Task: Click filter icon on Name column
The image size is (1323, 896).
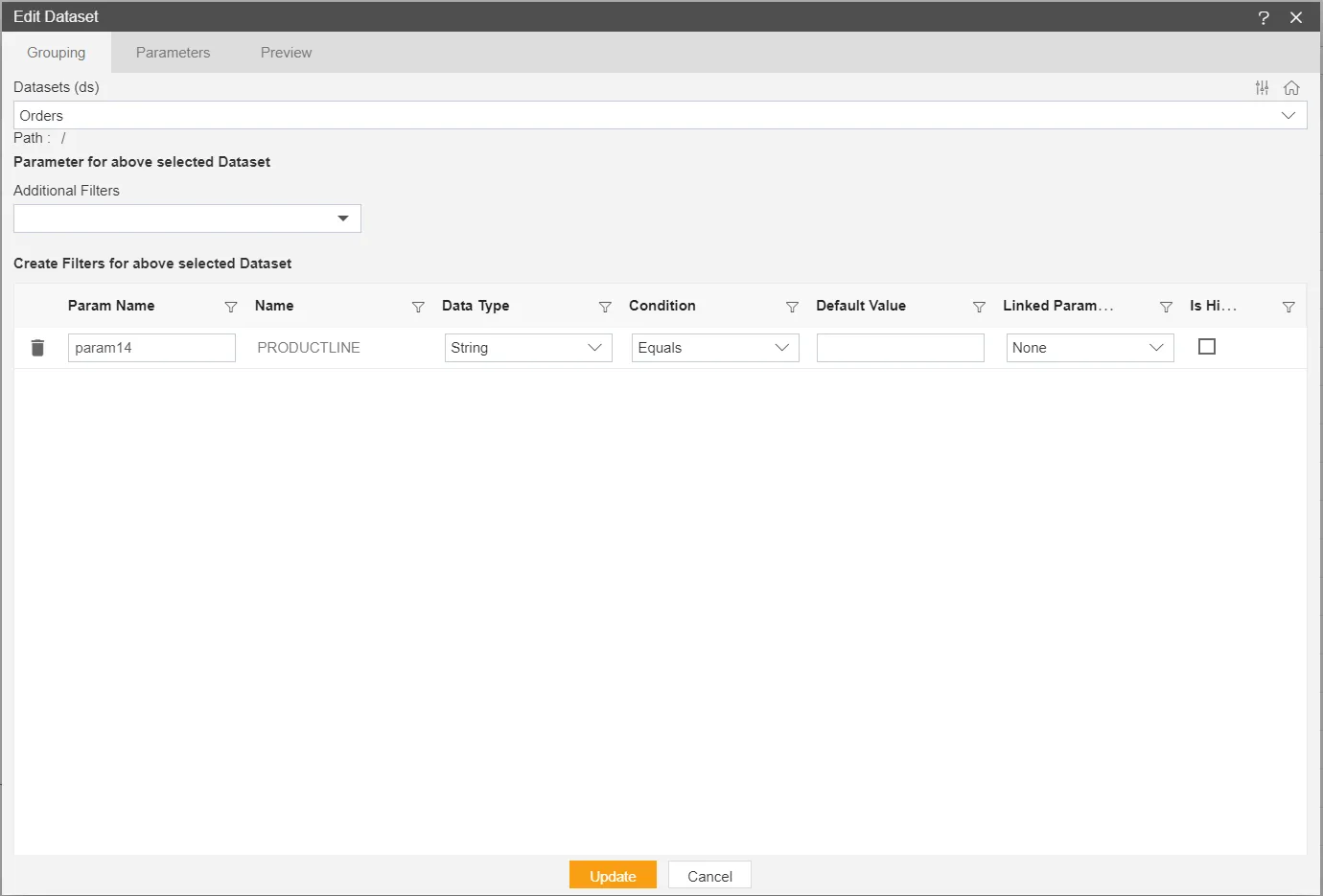Action: click(x=418, y=307)
